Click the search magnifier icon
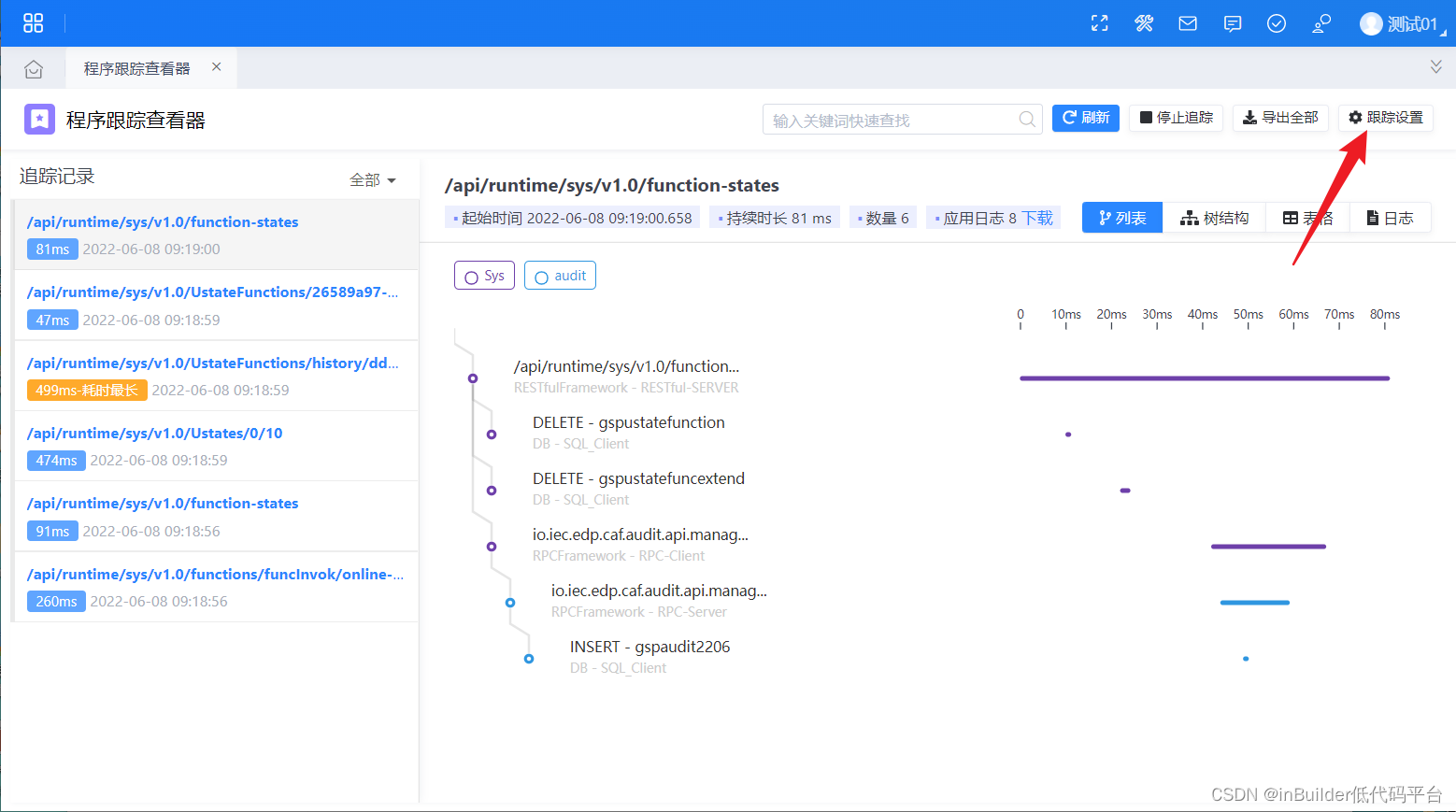This screenshot has height=812, width=1456. 1027,119
